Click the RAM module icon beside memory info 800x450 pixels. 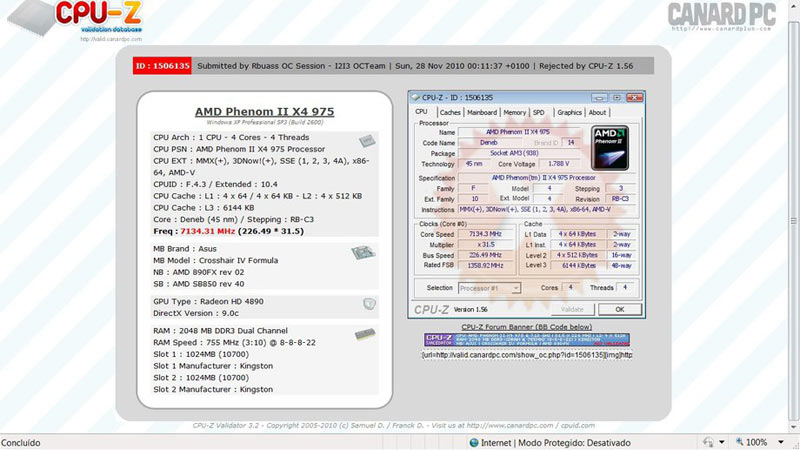pos(364,334)
